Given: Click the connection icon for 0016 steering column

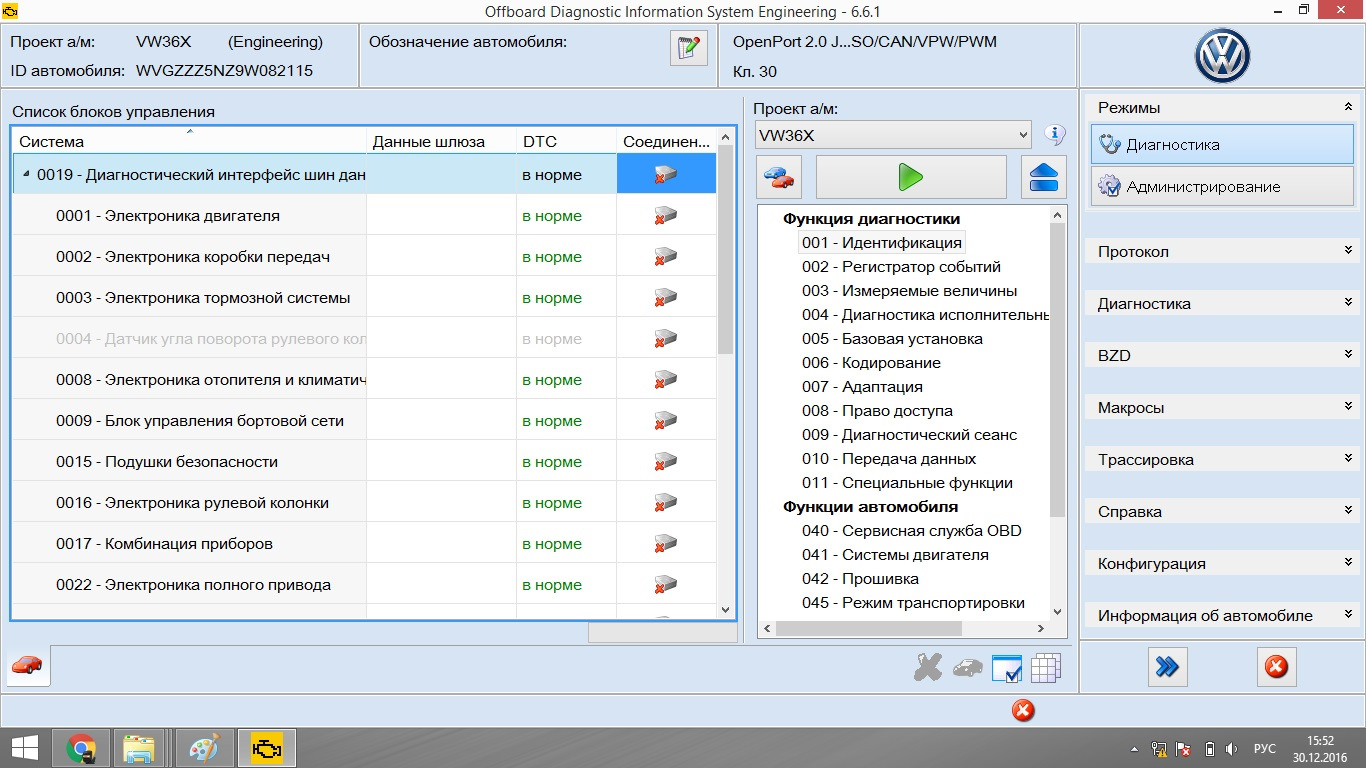Looking at the screenshot, I should click(x=666, y=503).
